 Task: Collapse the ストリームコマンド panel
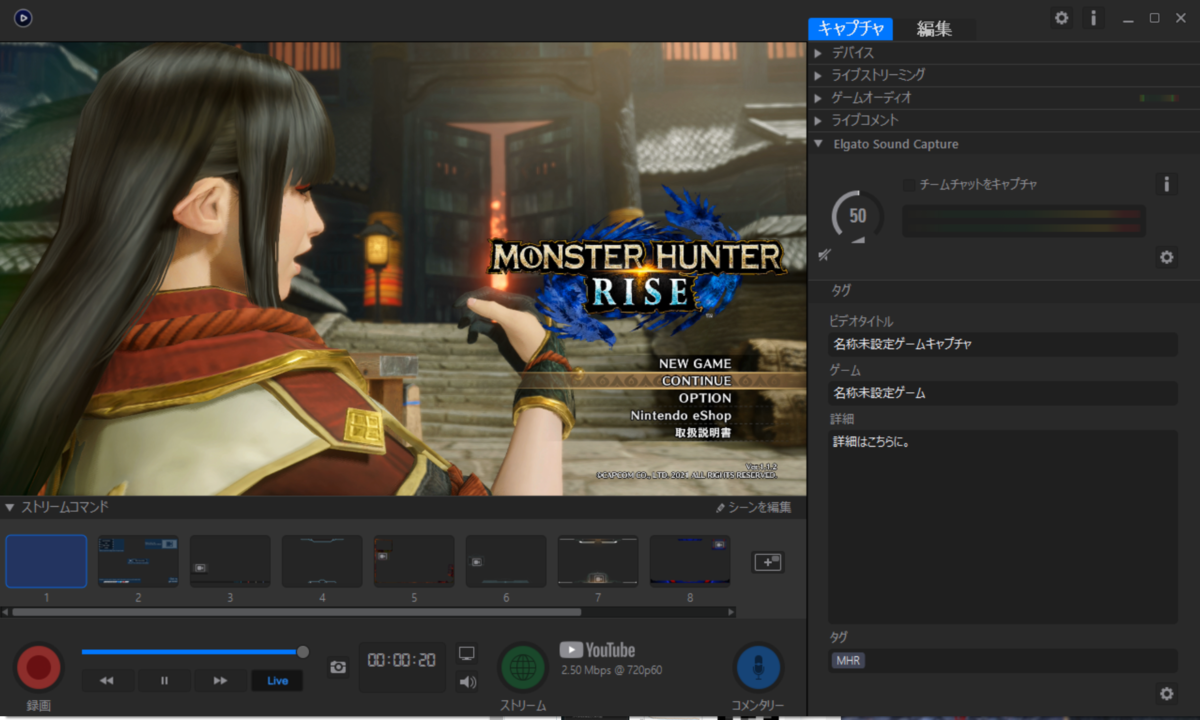[9, 508]
